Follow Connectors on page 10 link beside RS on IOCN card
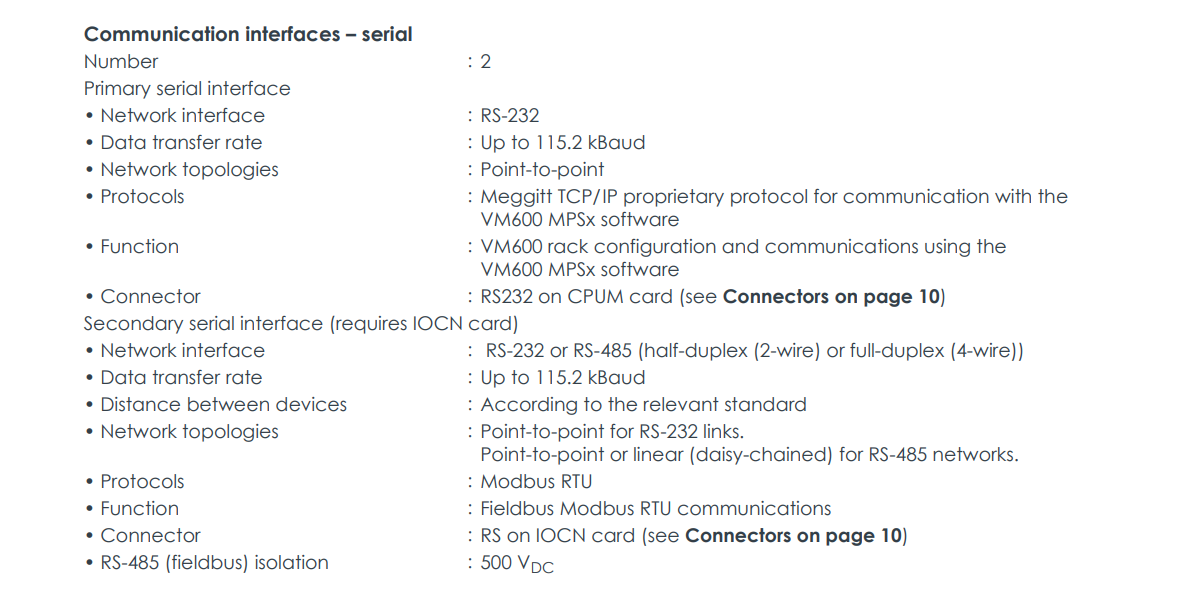 (794, 536)
